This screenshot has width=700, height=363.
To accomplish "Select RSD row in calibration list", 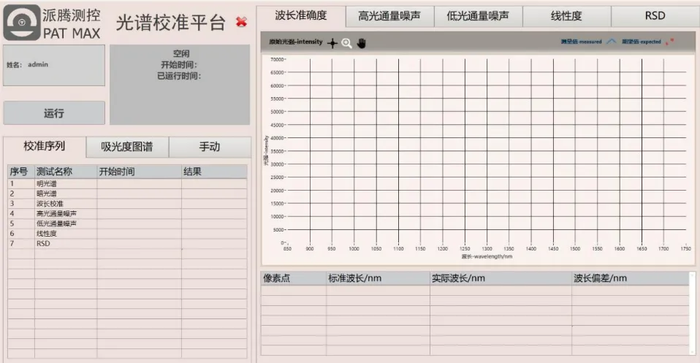I will 127,243.
